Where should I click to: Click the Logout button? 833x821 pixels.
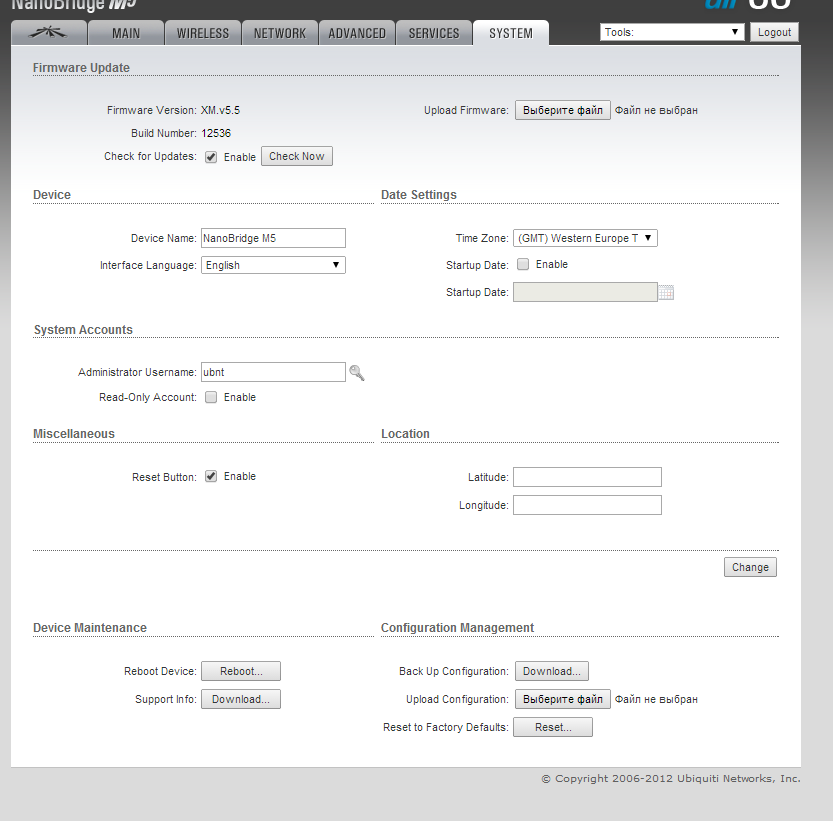point(774,32)
